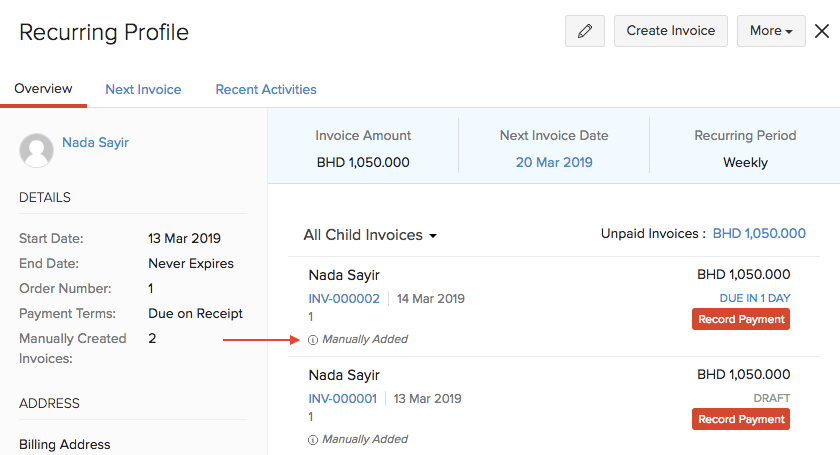Image resolution: width=840 pixels, height=455 pixels.
Task: Click Nada Sayir's avatar image
Action: [x=37, y=150]
